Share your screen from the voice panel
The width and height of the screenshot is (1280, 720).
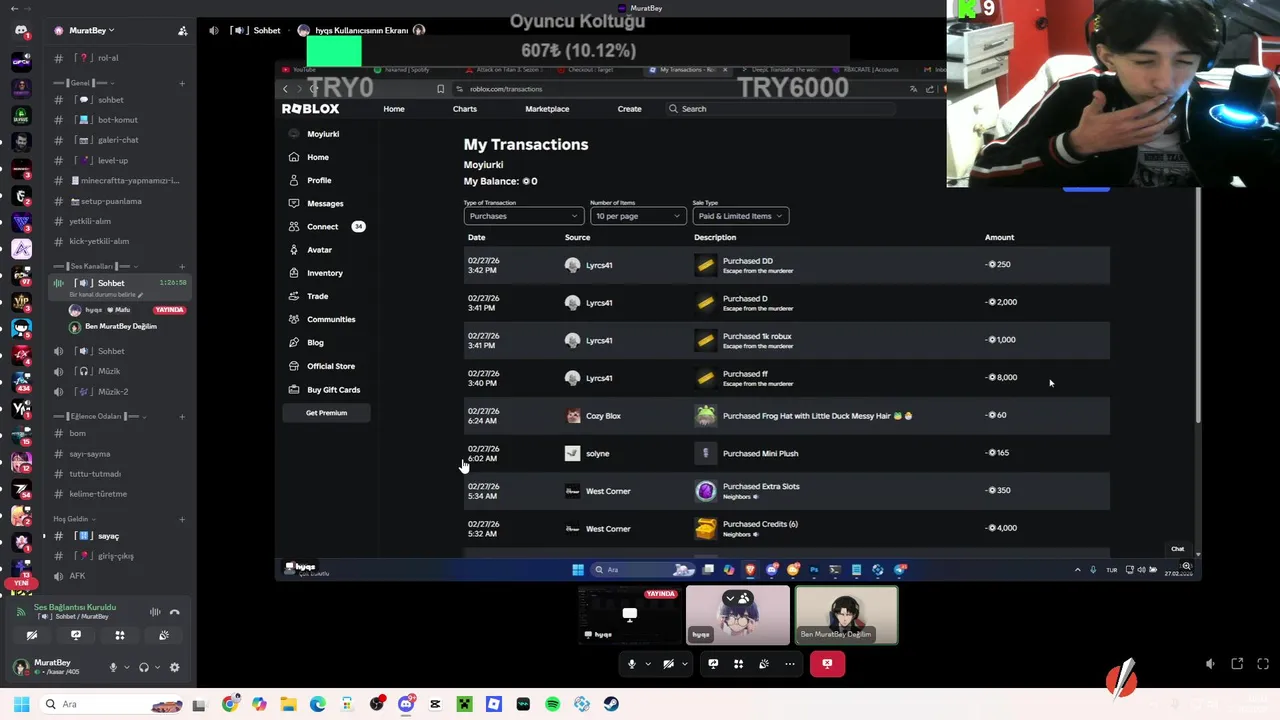coord(76,635)
